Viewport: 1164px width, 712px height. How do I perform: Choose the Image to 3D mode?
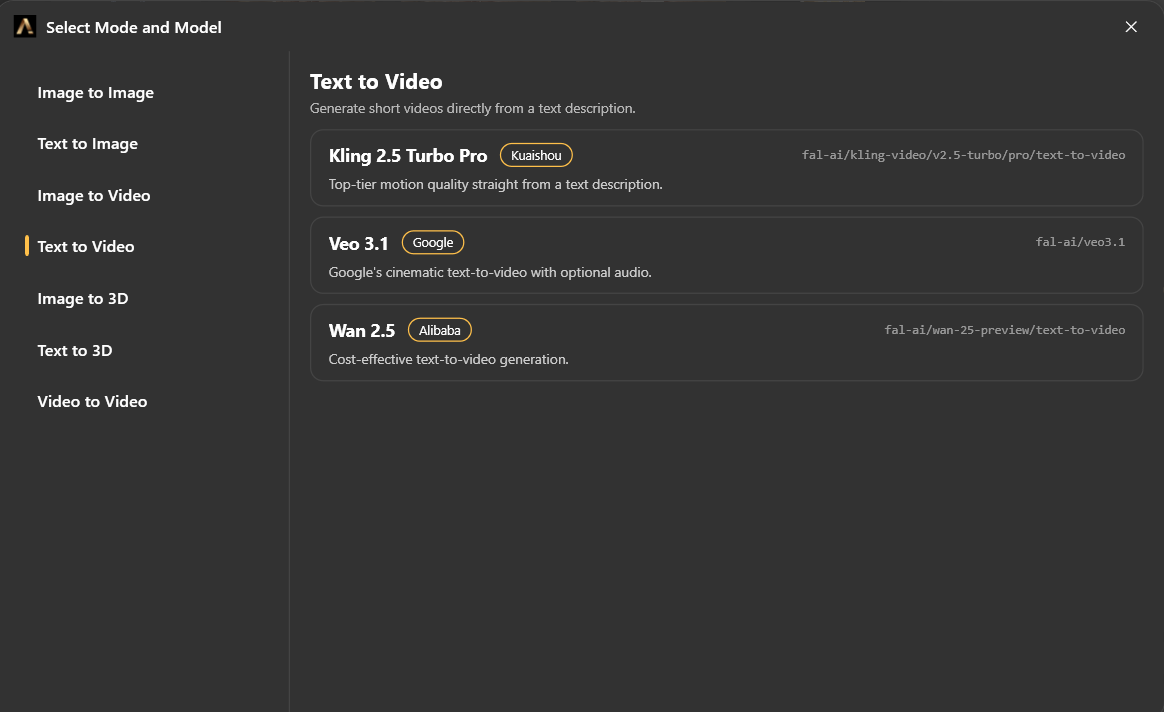(x=83, y=298)
